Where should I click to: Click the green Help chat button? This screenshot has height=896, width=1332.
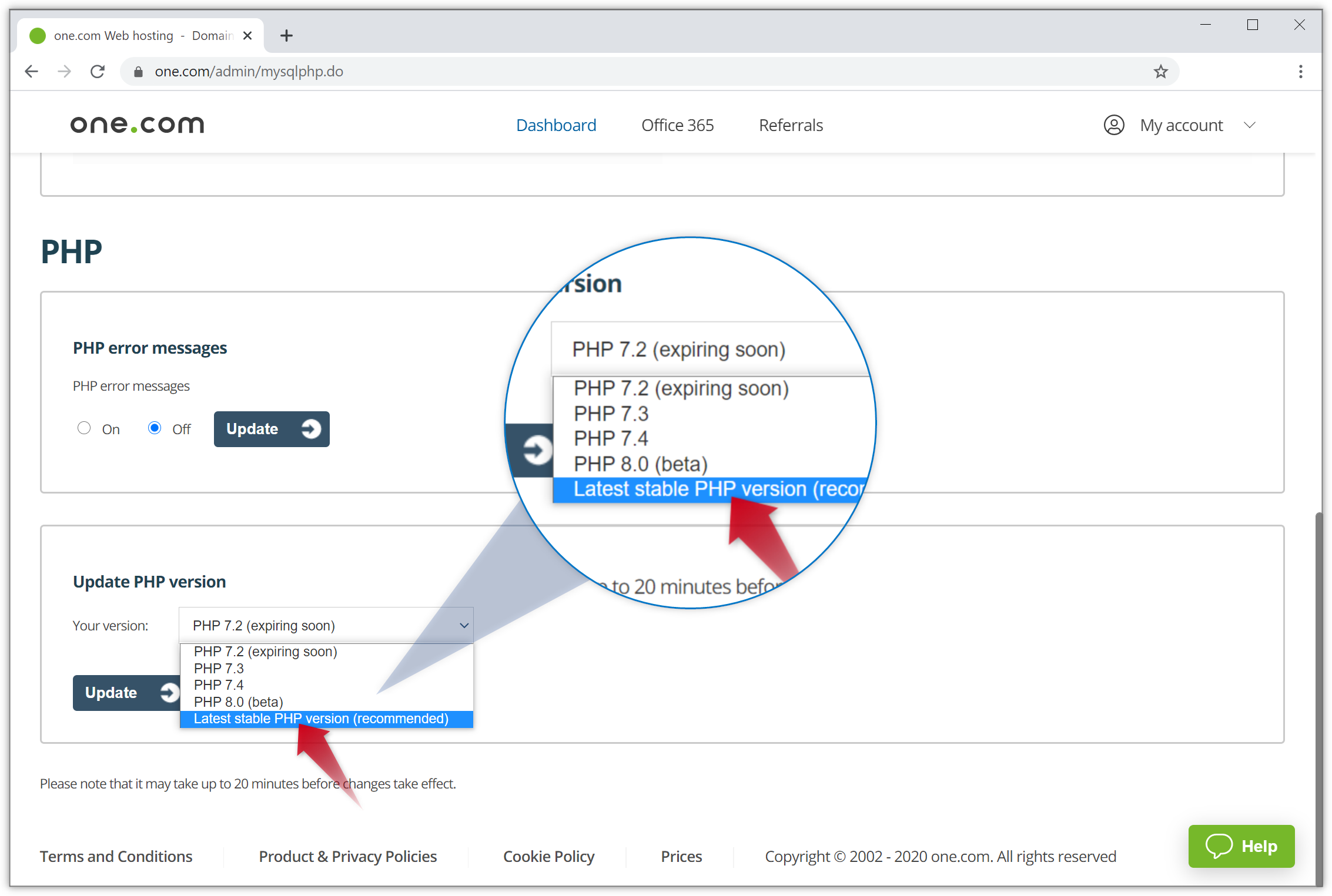(1241, 846)
